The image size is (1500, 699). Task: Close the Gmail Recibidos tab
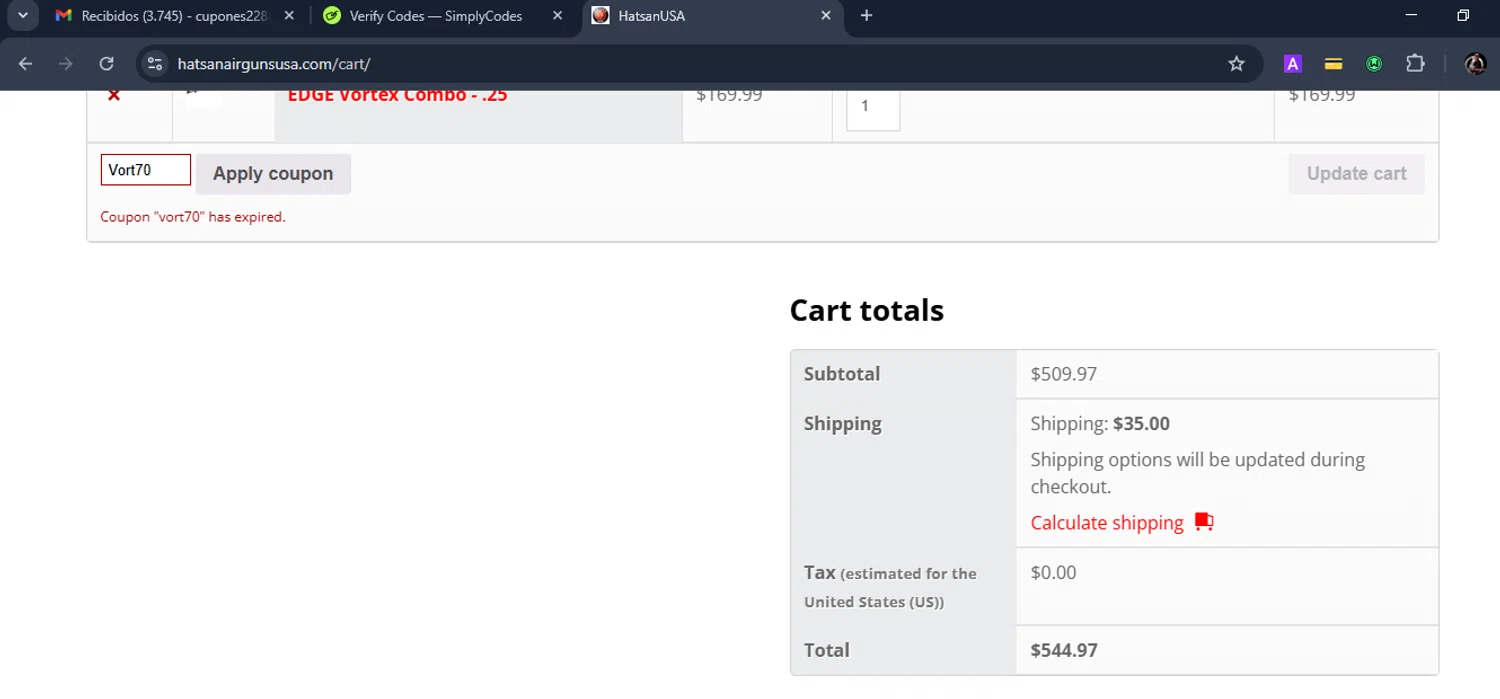(x=289, y=16)
